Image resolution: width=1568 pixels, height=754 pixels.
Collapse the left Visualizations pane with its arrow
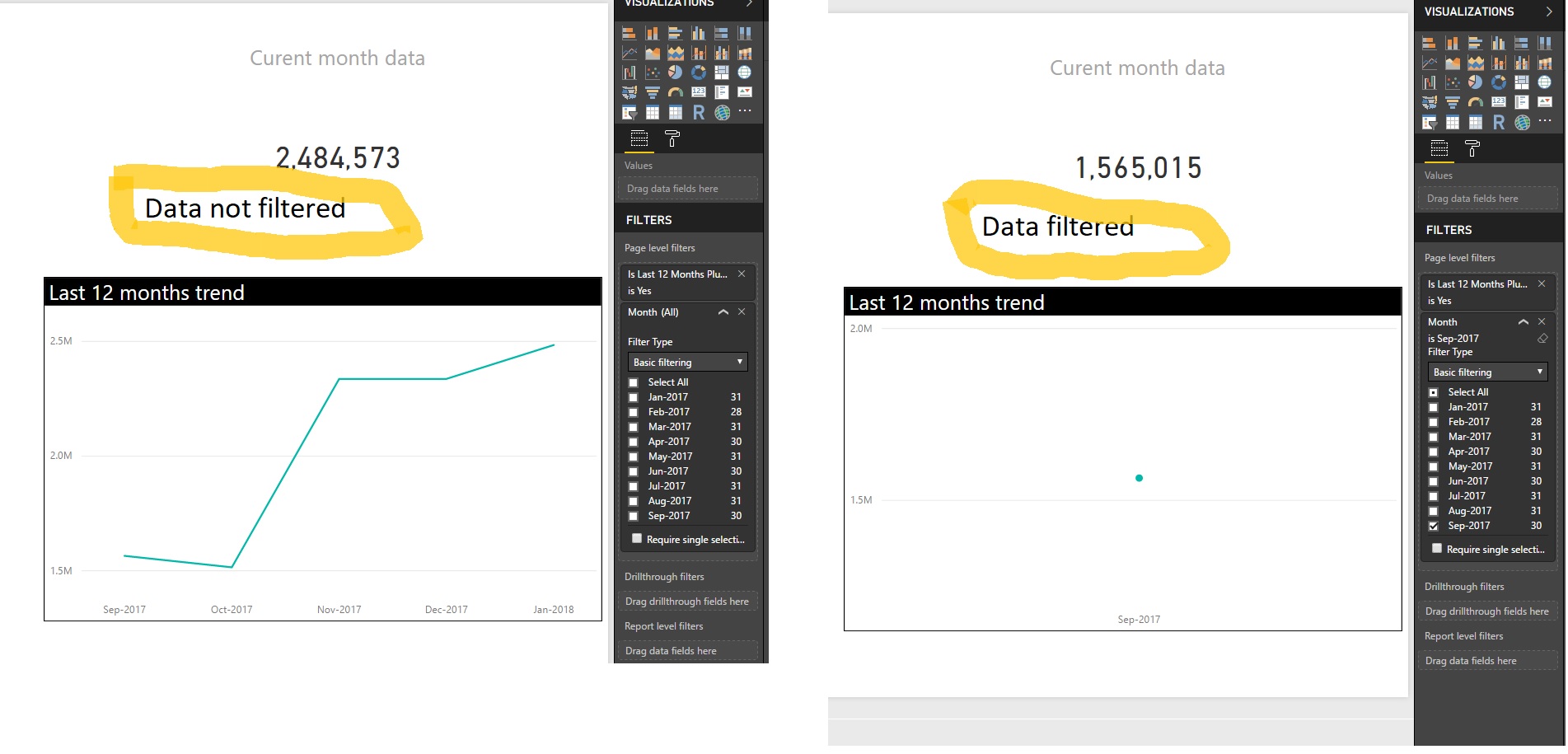tap(749, 3)
